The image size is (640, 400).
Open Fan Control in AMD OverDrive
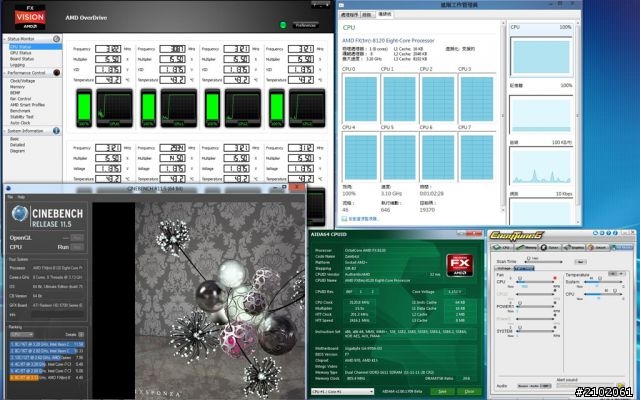tap(20, 99)
